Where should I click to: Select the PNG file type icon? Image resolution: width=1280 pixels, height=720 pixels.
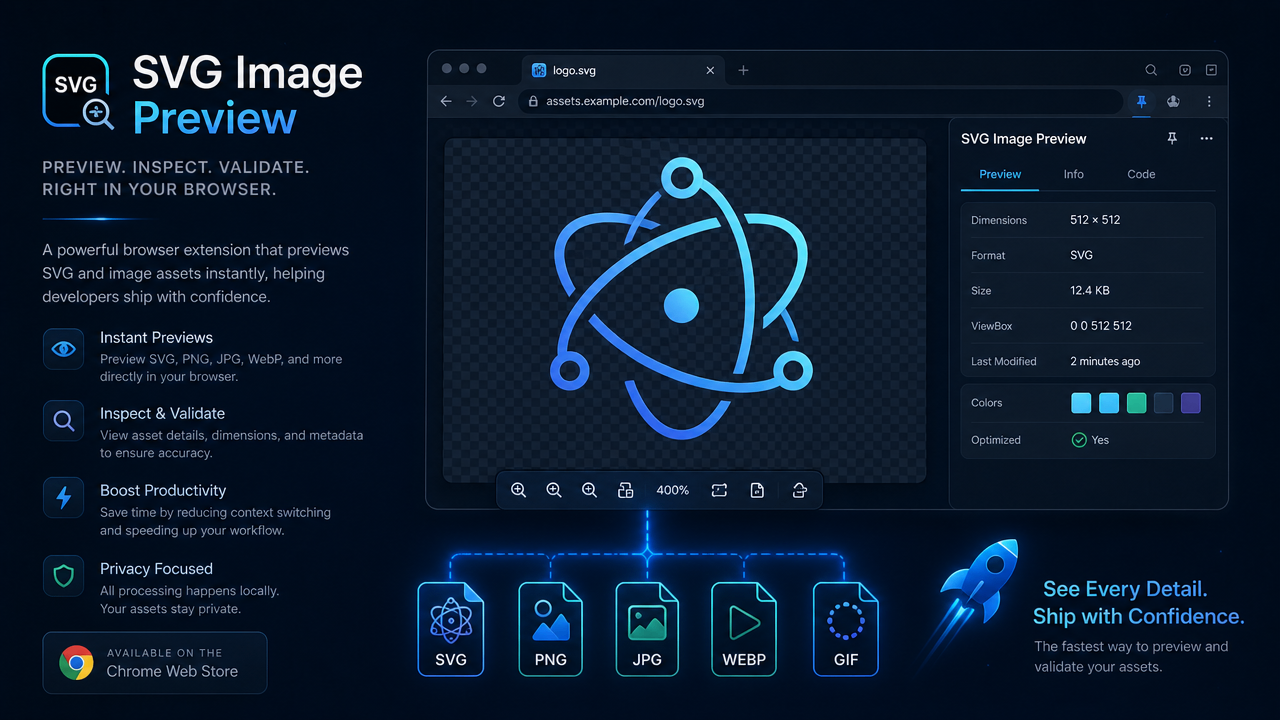click(x=550, y=629)
